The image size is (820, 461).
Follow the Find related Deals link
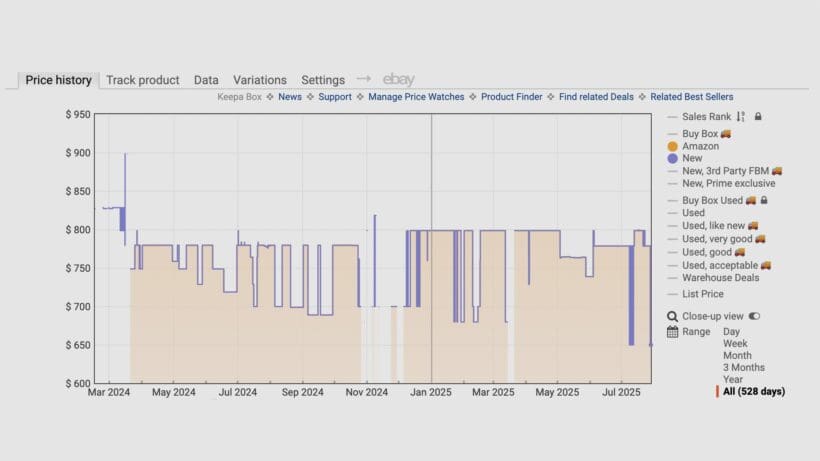tap(596, 97)
